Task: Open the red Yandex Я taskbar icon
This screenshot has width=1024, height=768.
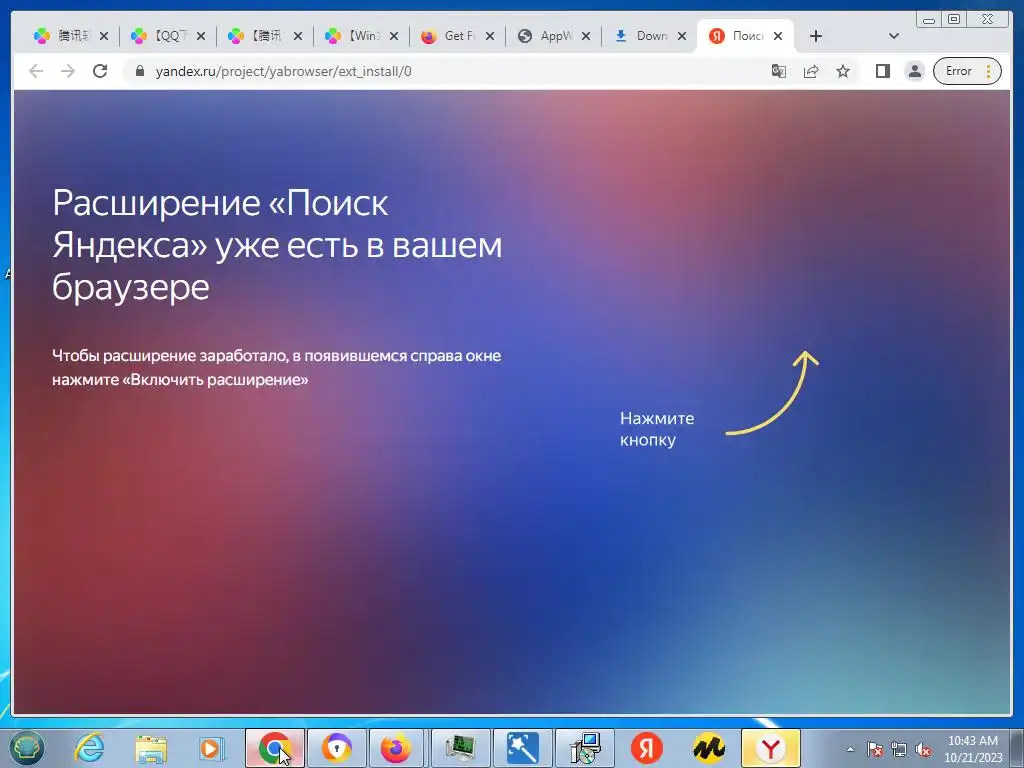Action: [647, 748]
